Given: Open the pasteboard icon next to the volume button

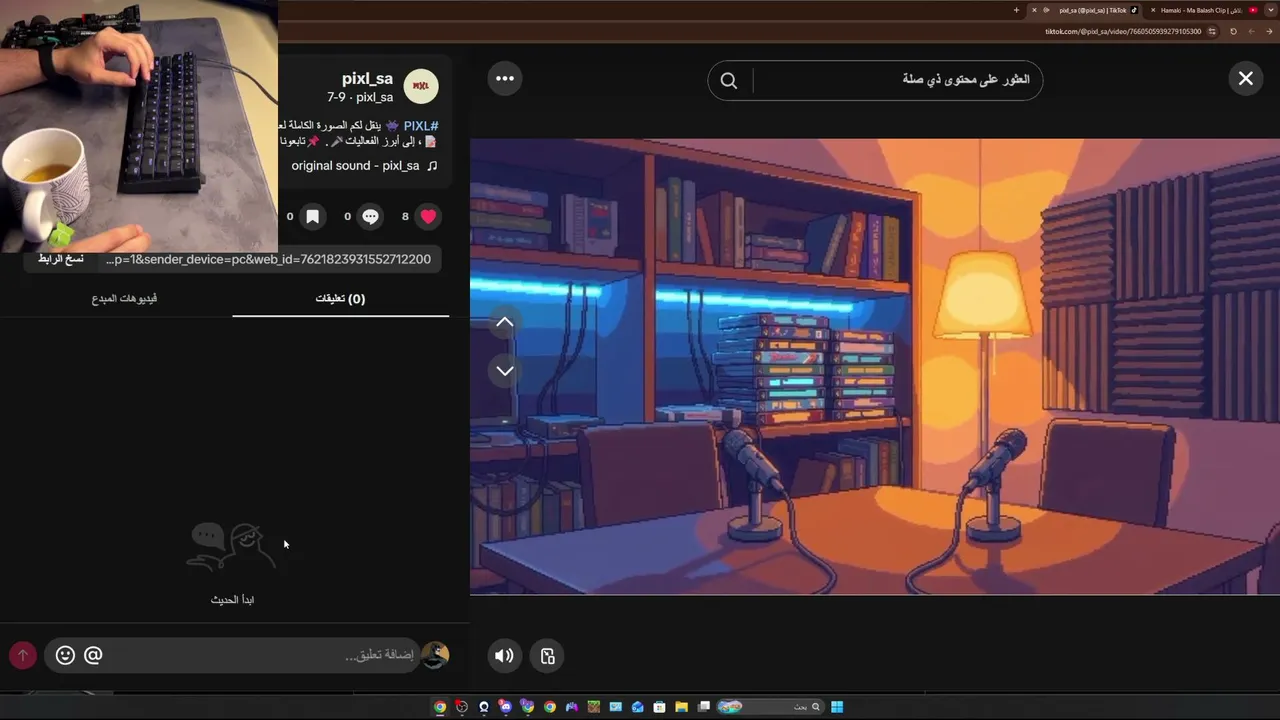Looking at the screenshot, I should pyautogui.click(x=547, y=656).
